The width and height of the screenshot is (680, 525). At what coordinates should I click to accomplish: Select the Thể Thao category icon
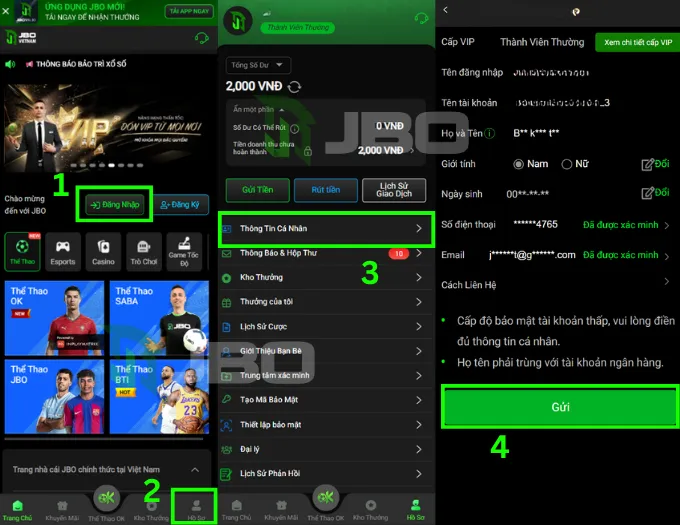[23, 252]
